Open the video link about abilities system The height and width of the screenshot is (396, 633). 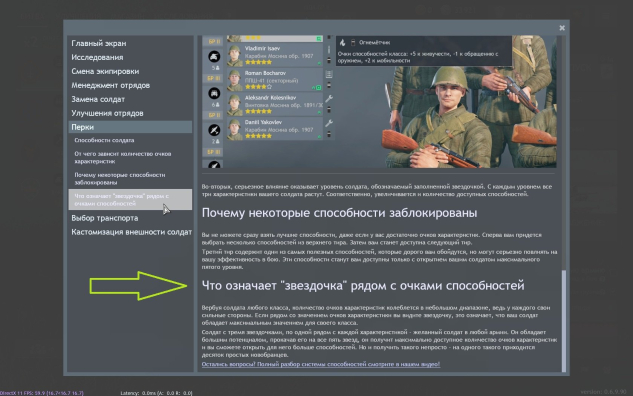coord(321,364)
